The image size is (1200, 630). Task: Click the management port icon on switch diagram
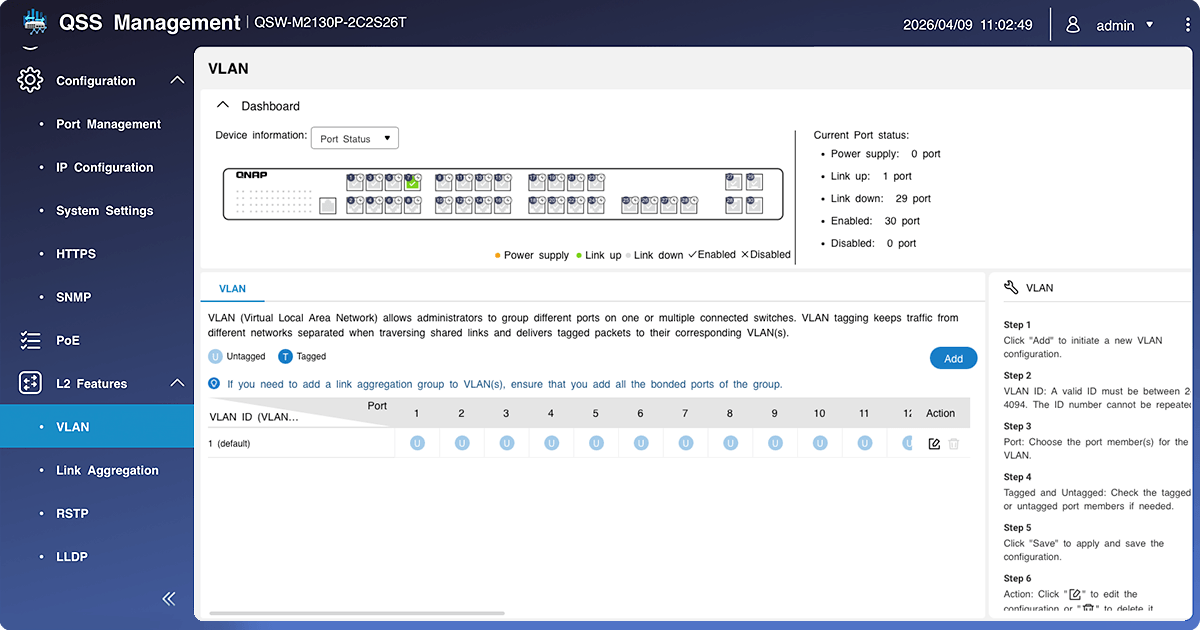[x=327, y=206]
